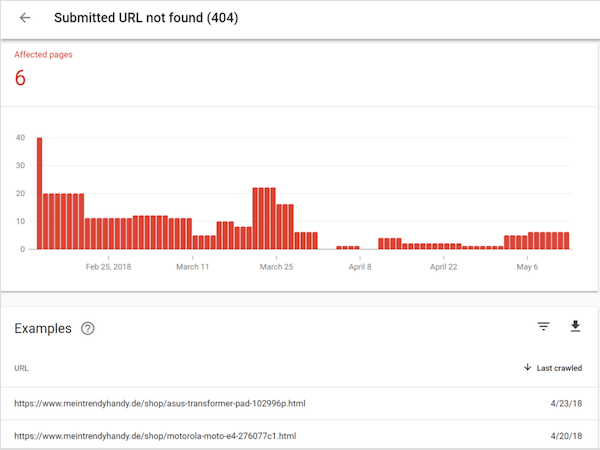Click the URL column header
Image resolution: width=600 pixels, height=450 pixels.
pos(21,368)
